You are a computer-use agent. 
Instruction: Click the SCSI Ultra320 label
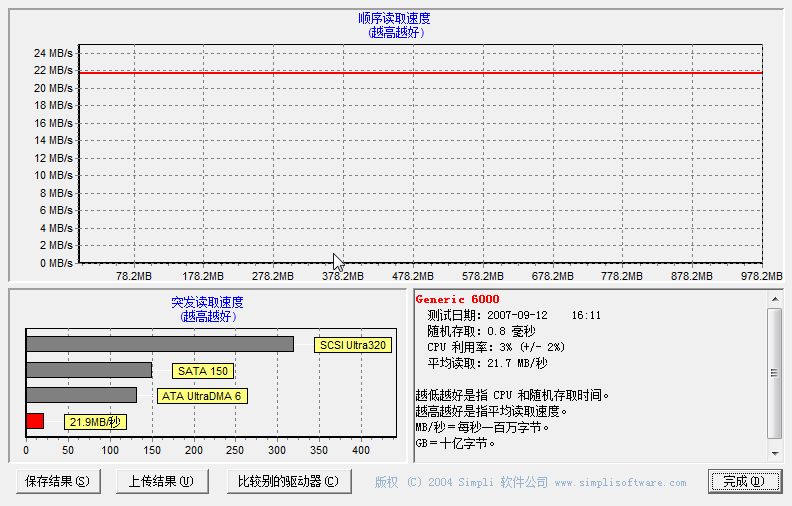click(353, 345)
